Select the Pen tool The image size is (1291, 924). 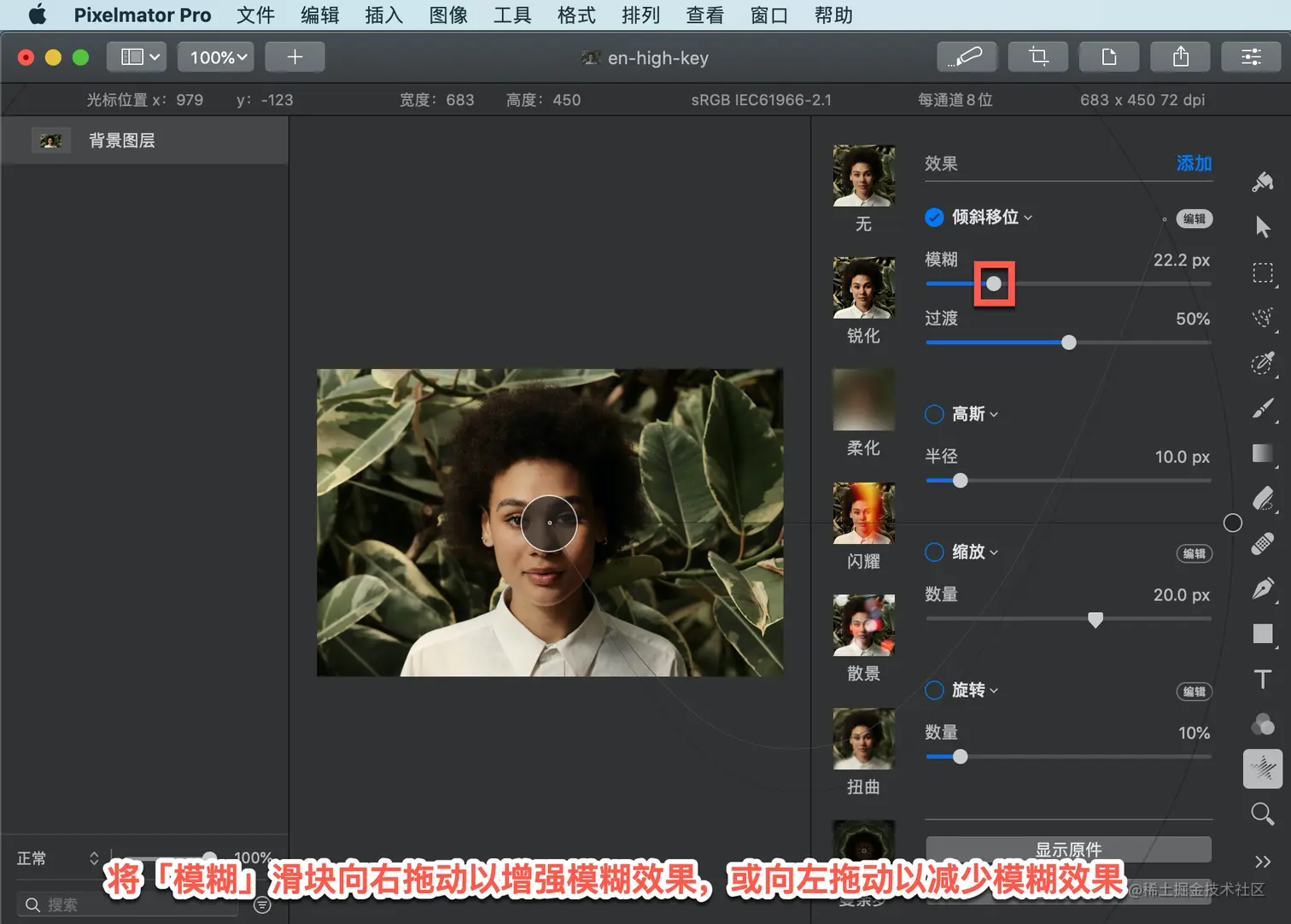[1263, 588]
